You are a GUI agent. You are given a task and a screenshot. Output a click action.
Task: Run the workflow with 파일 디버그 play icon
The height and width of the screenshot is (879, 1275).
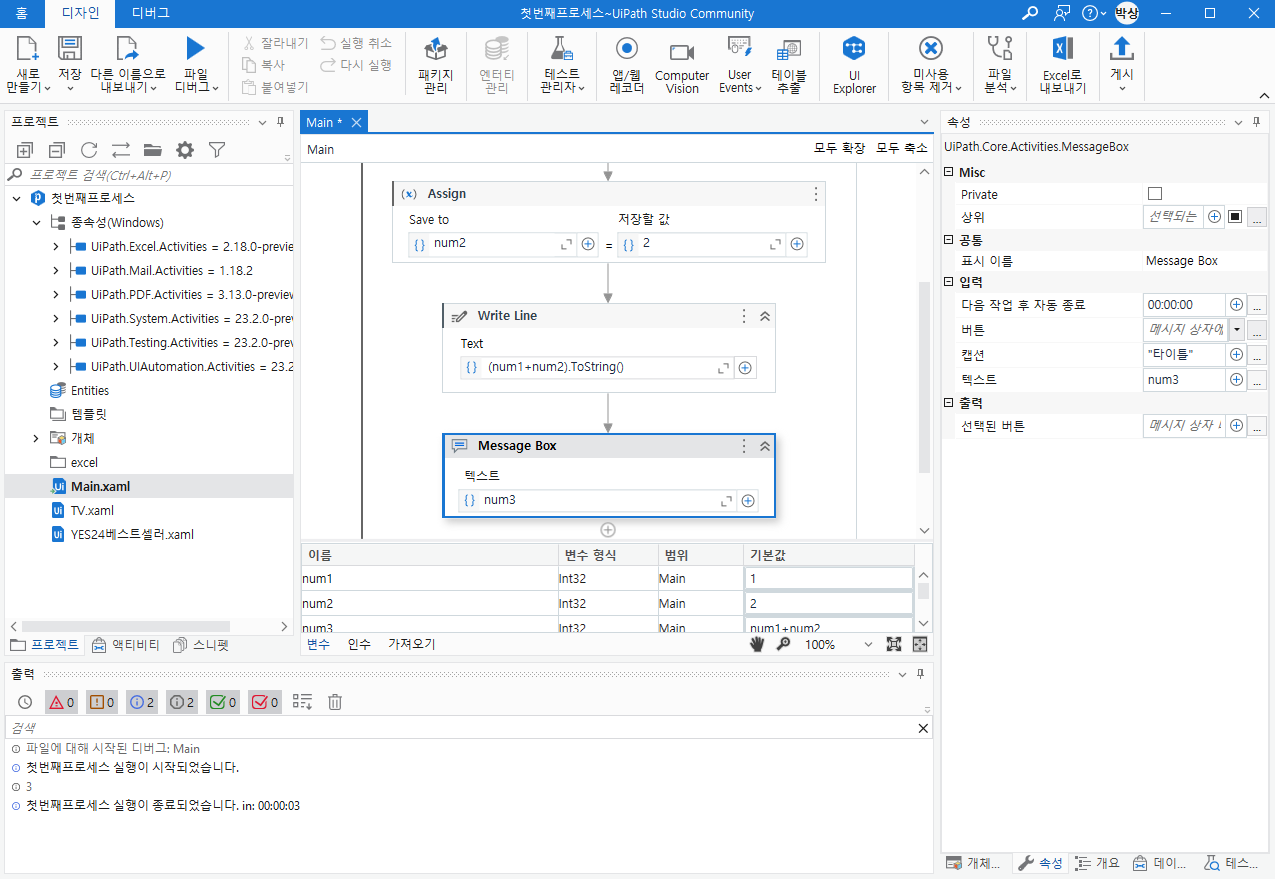195,49
